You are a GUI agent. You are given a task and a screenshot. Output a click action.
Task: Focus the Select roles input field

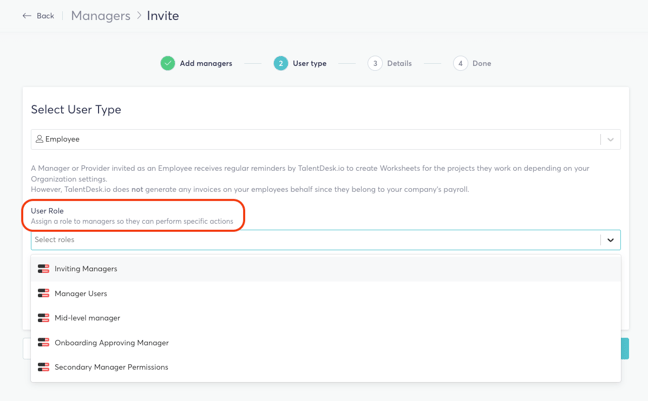point(316,240)
